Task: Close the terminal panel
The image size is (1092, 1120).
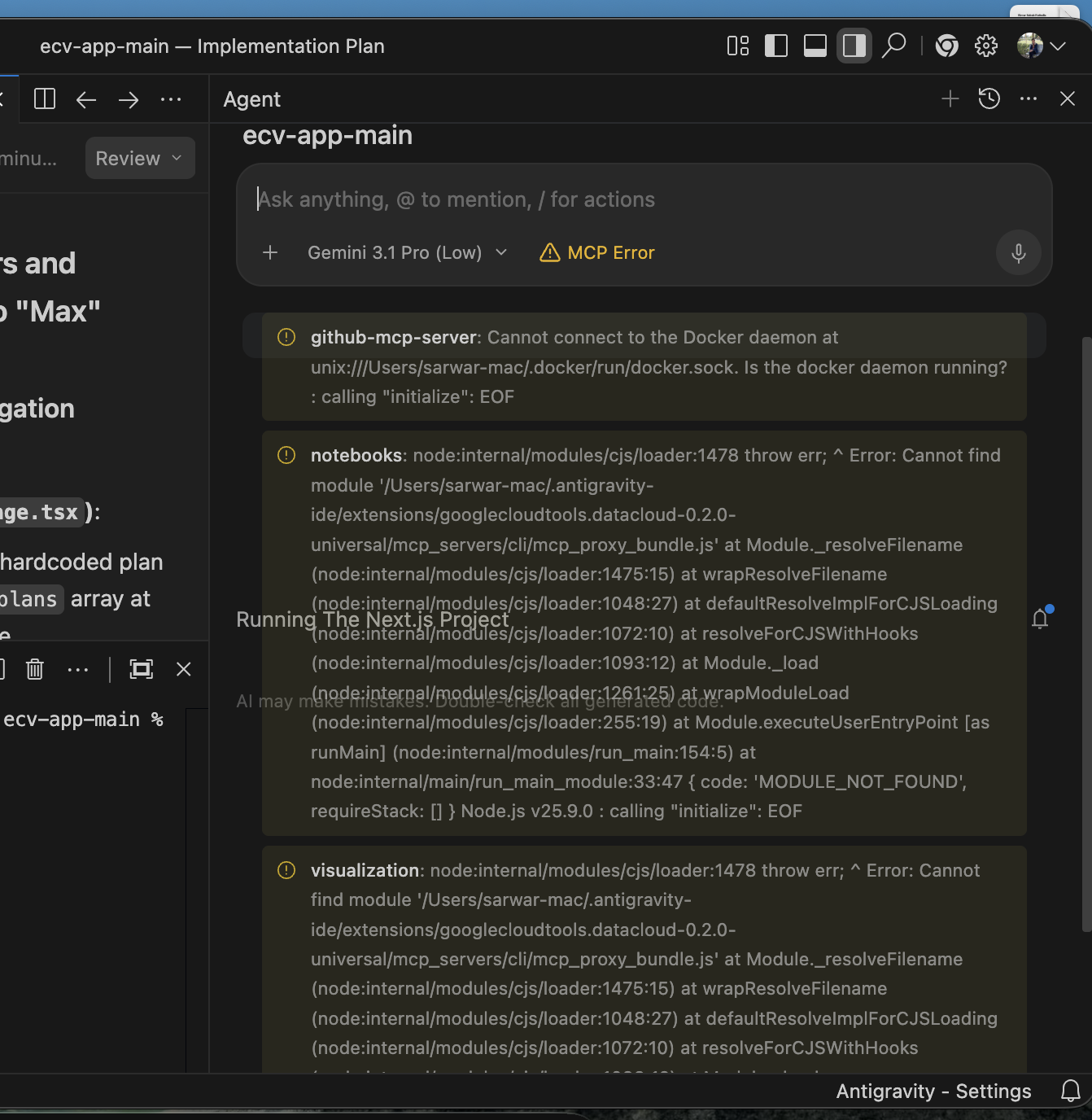Action: (184, 669)
